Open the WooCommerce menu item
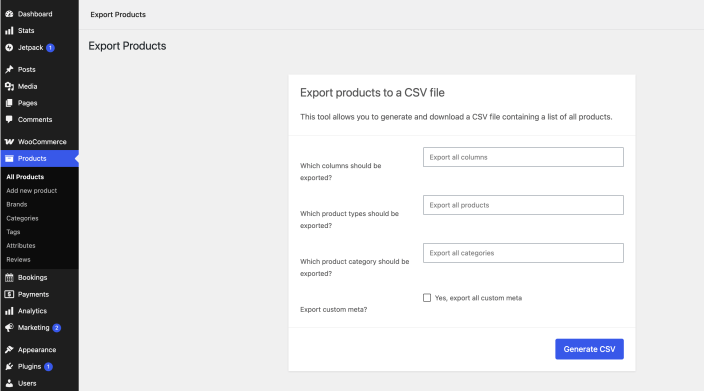Screen dimensions: 704x391 (x=40, y=141)
